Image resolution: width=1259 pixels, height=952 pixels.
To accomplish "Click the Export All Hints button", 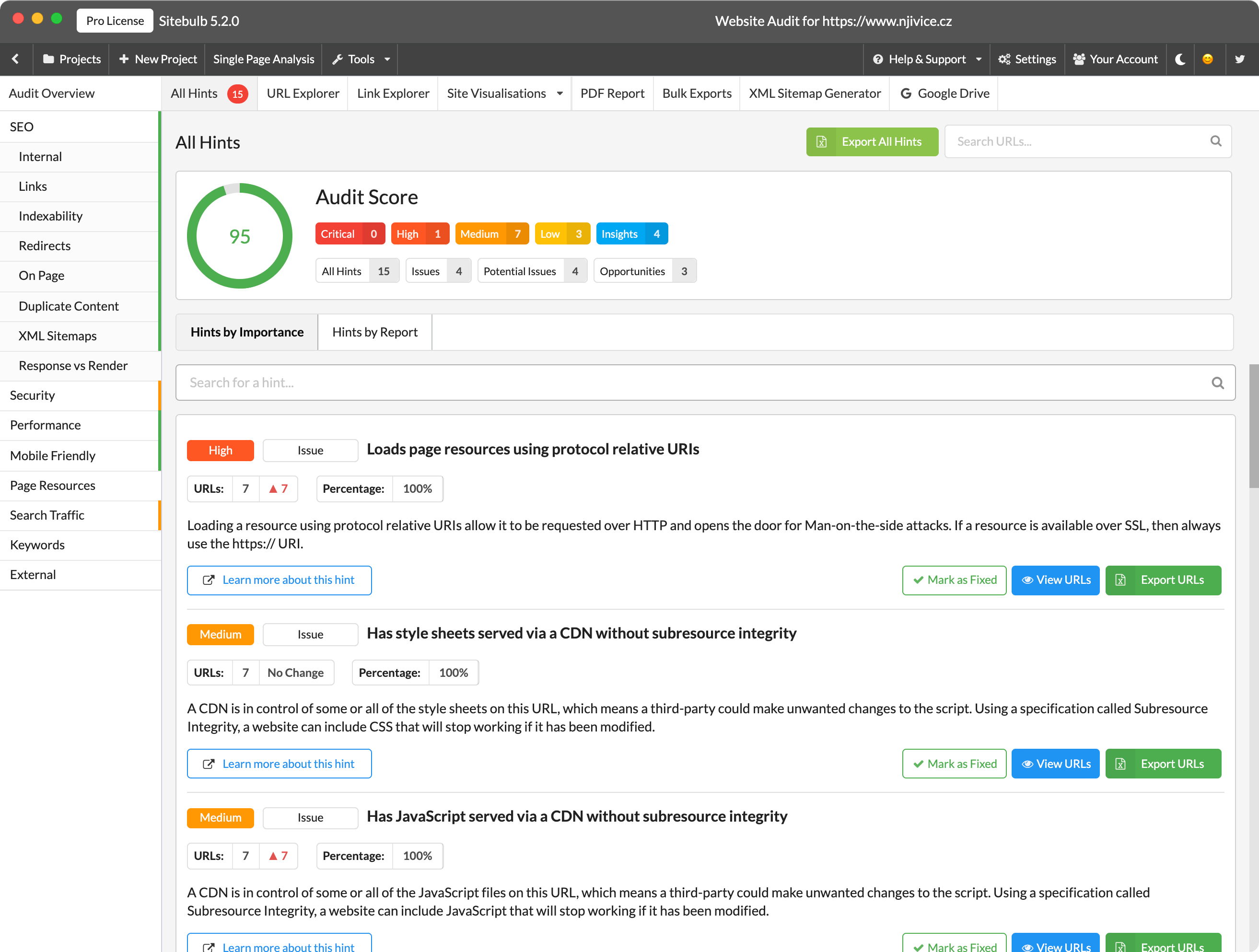I will [x=871, y=141].
